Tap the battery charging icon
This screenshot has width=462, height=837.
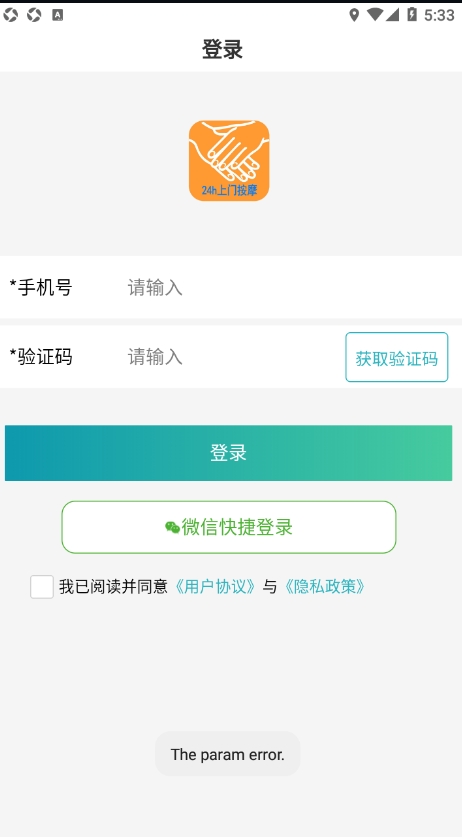[x=412, y=15]
